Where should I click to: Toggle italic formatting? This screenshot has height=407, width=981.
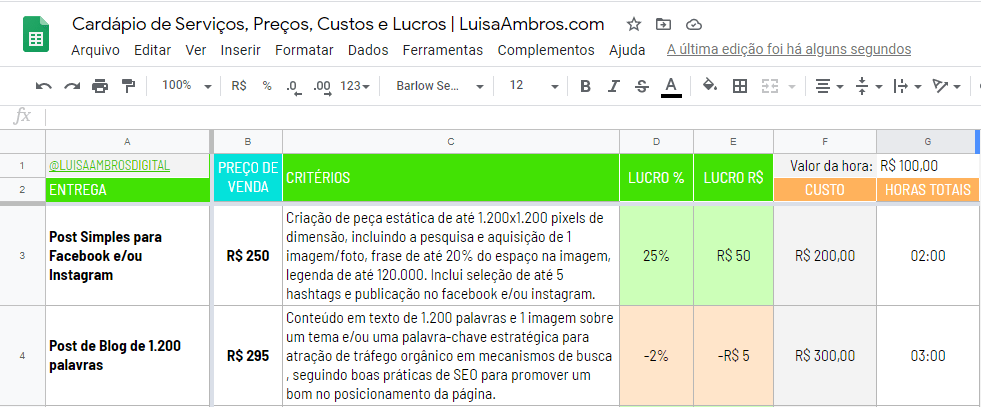pos(614,87)
